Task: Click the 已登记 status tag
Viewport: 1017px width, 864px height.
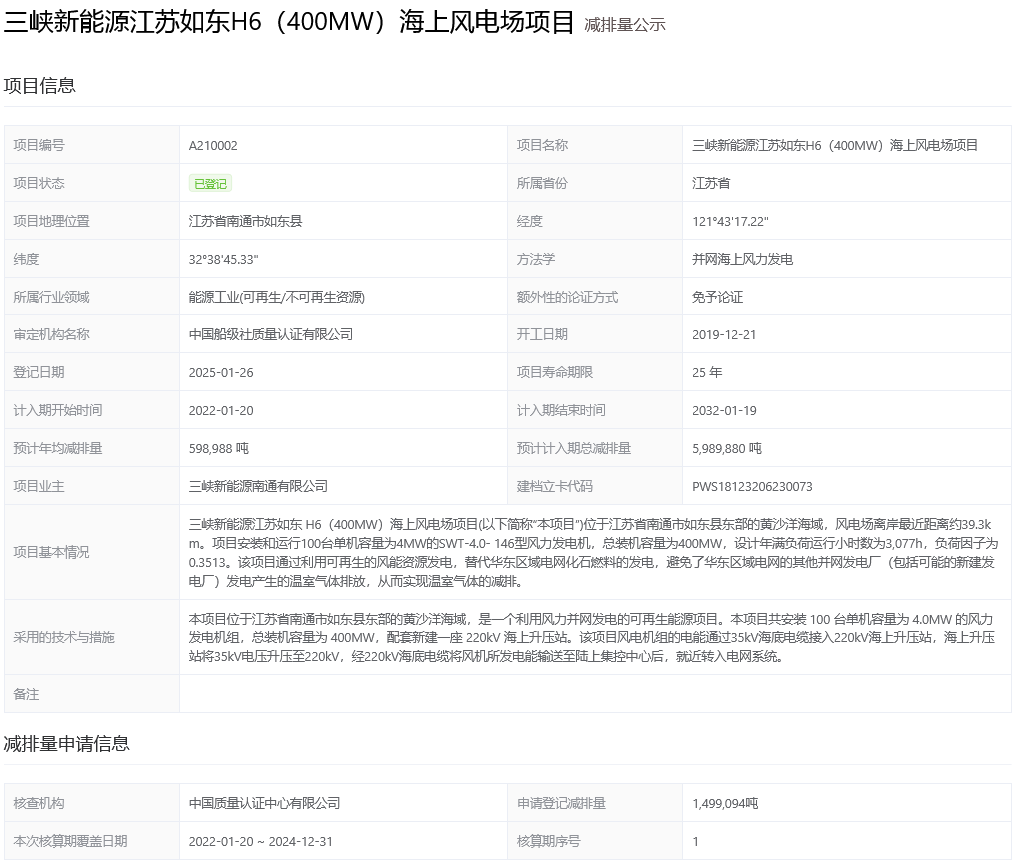Action: coord(210,184)
